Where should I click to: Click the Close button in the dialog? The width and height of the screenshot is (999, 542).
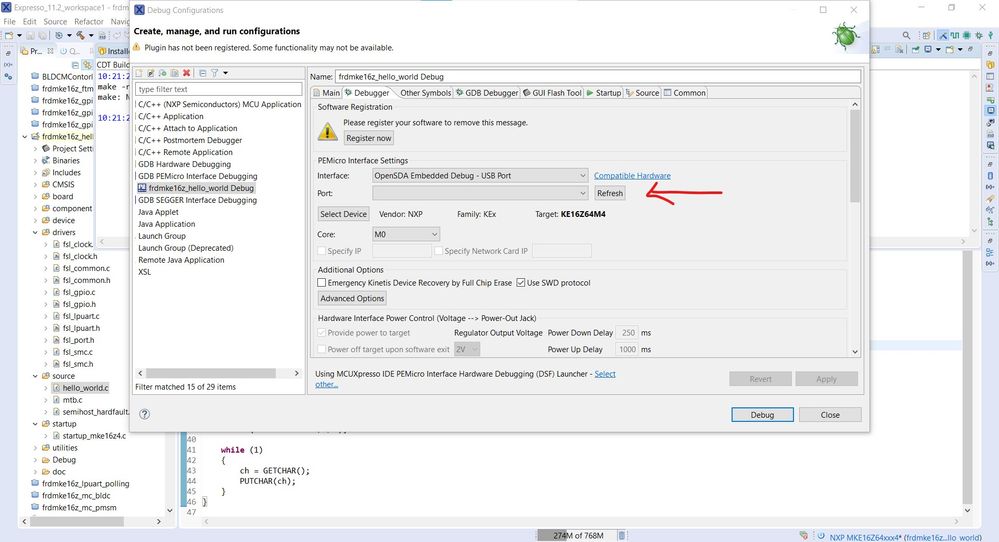click(830, 415)
